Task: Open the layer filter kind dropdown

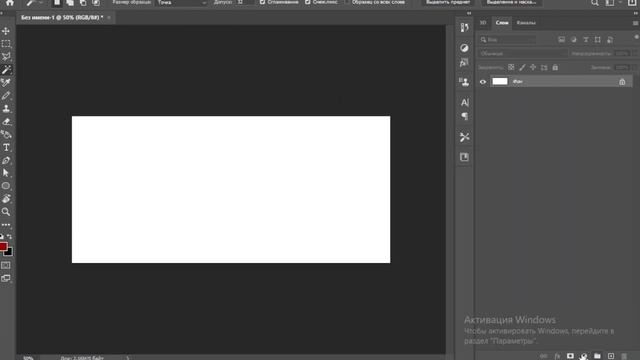Action: click(x=507, y=40)
